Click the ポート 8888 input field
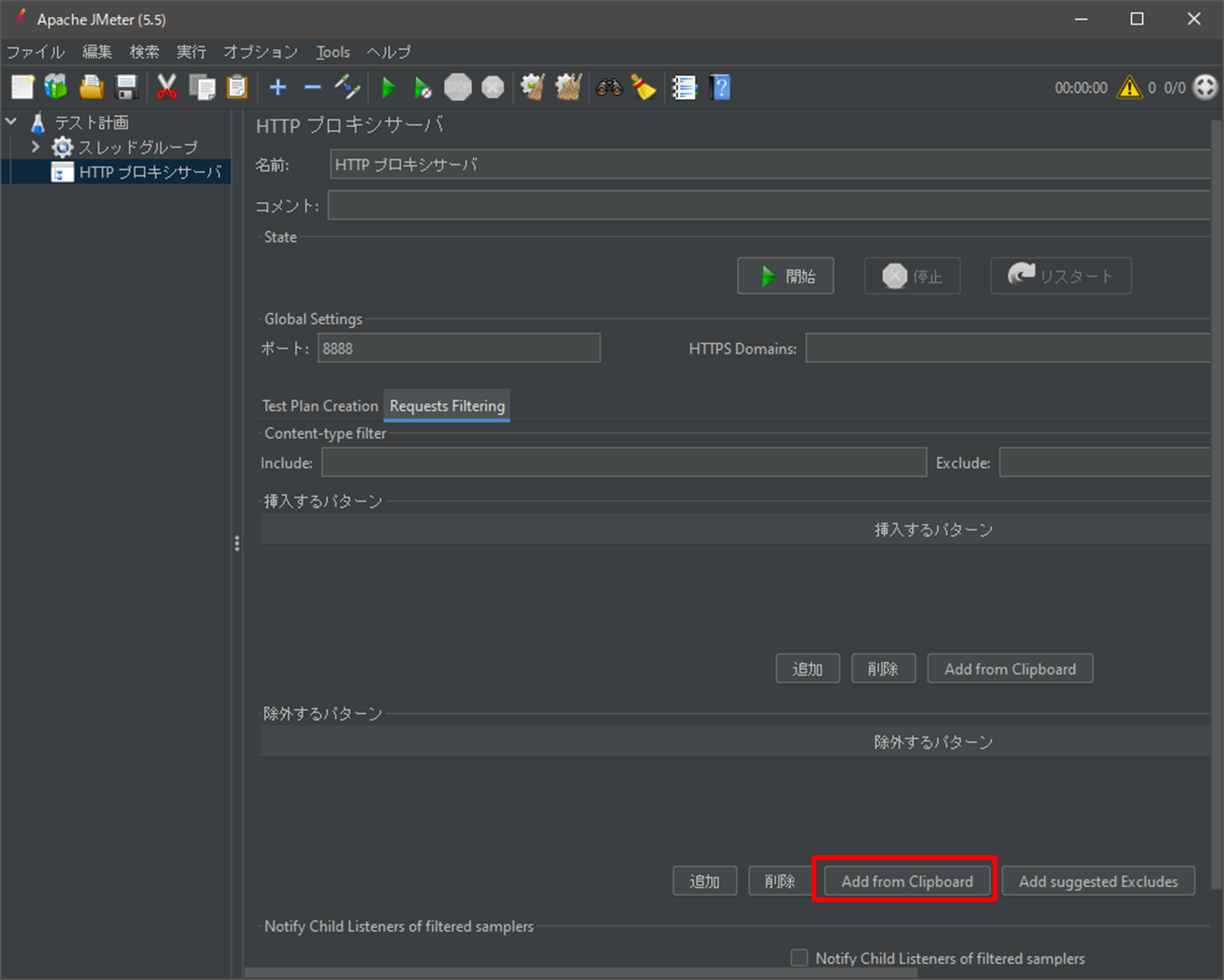The width and height of the screenshot is (1224, 980). [459, 347]
